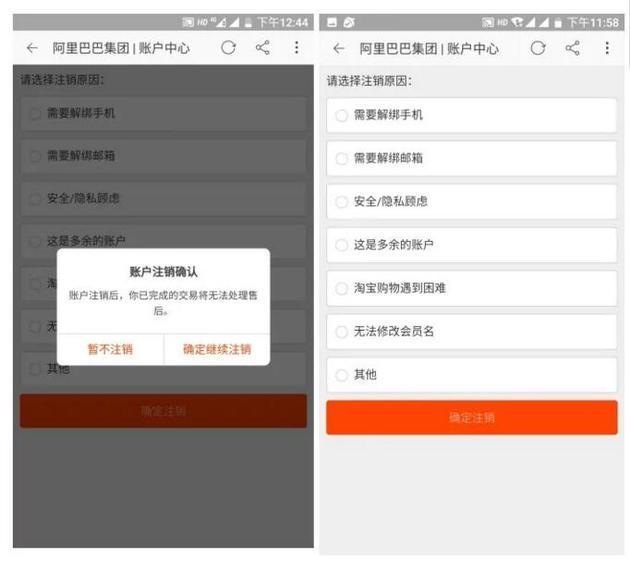
Task: Open share icon in right screenshot
Action: (x=572, y=49)
